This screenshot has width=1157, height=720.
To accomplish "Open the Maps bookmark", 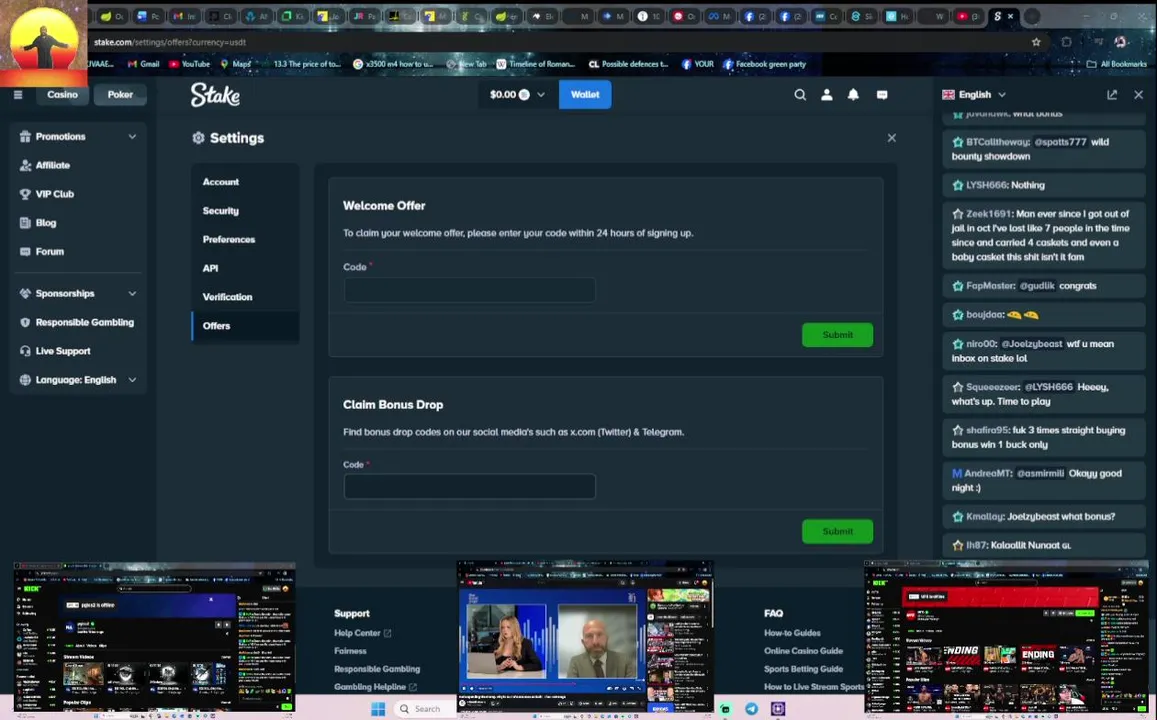I will pos(236,64).
